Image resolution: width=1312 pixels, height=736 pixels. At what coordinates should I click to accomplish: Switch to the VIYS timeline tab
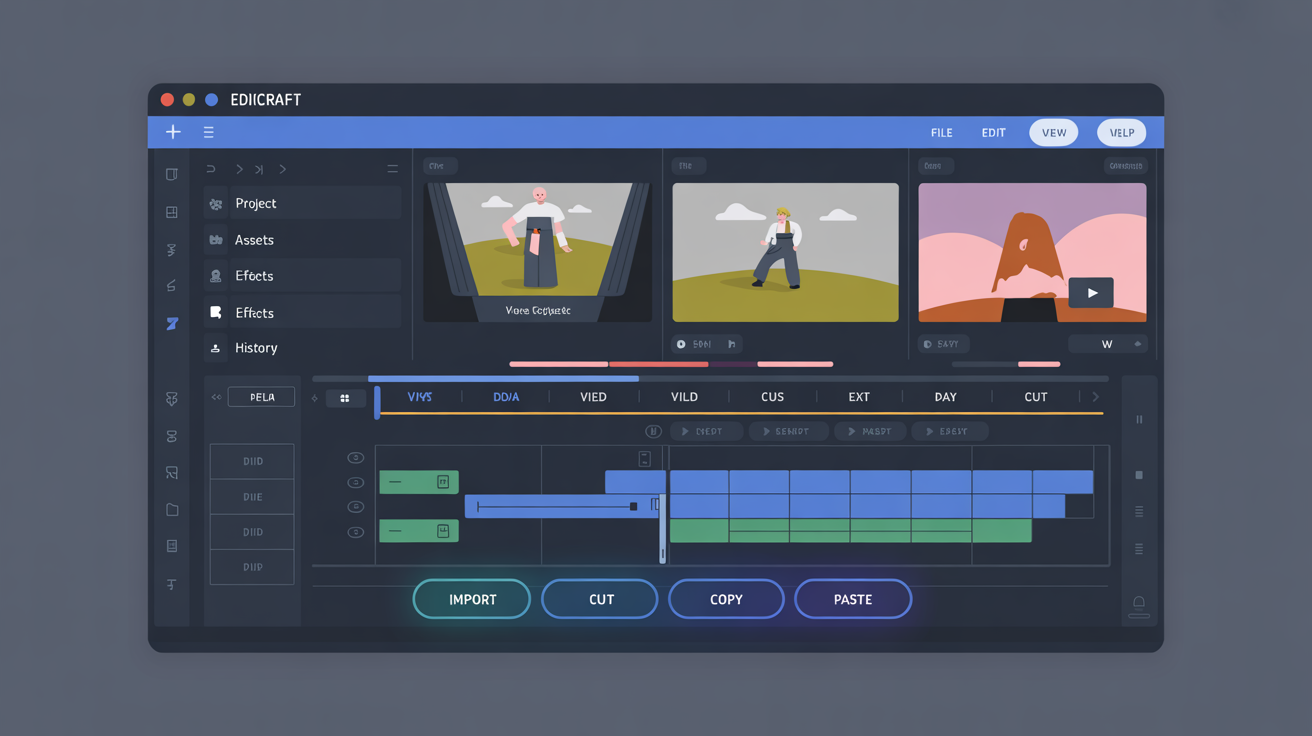click(x=420, y=397)
